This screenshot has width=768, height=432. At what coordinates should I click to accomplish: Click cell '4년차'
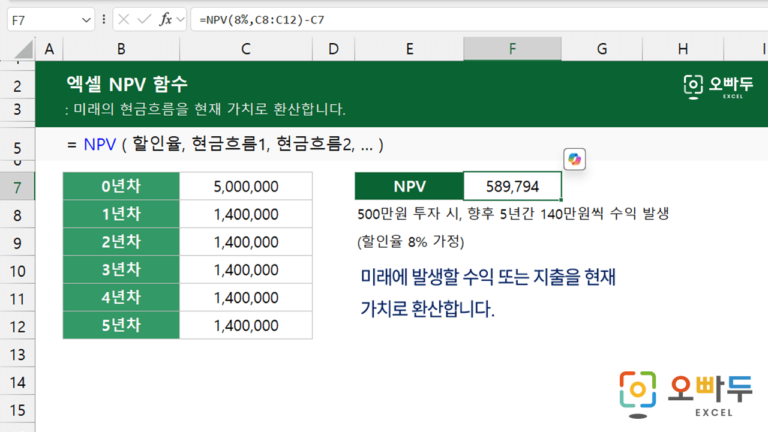point(121,298)
